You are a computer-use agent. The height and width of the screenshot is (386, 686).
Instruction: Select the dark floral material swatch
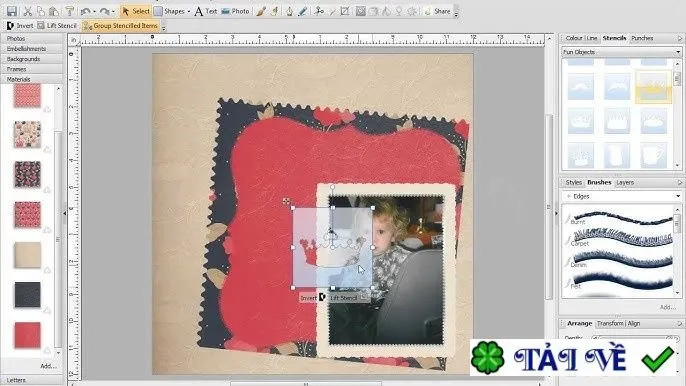click(27, 174)
